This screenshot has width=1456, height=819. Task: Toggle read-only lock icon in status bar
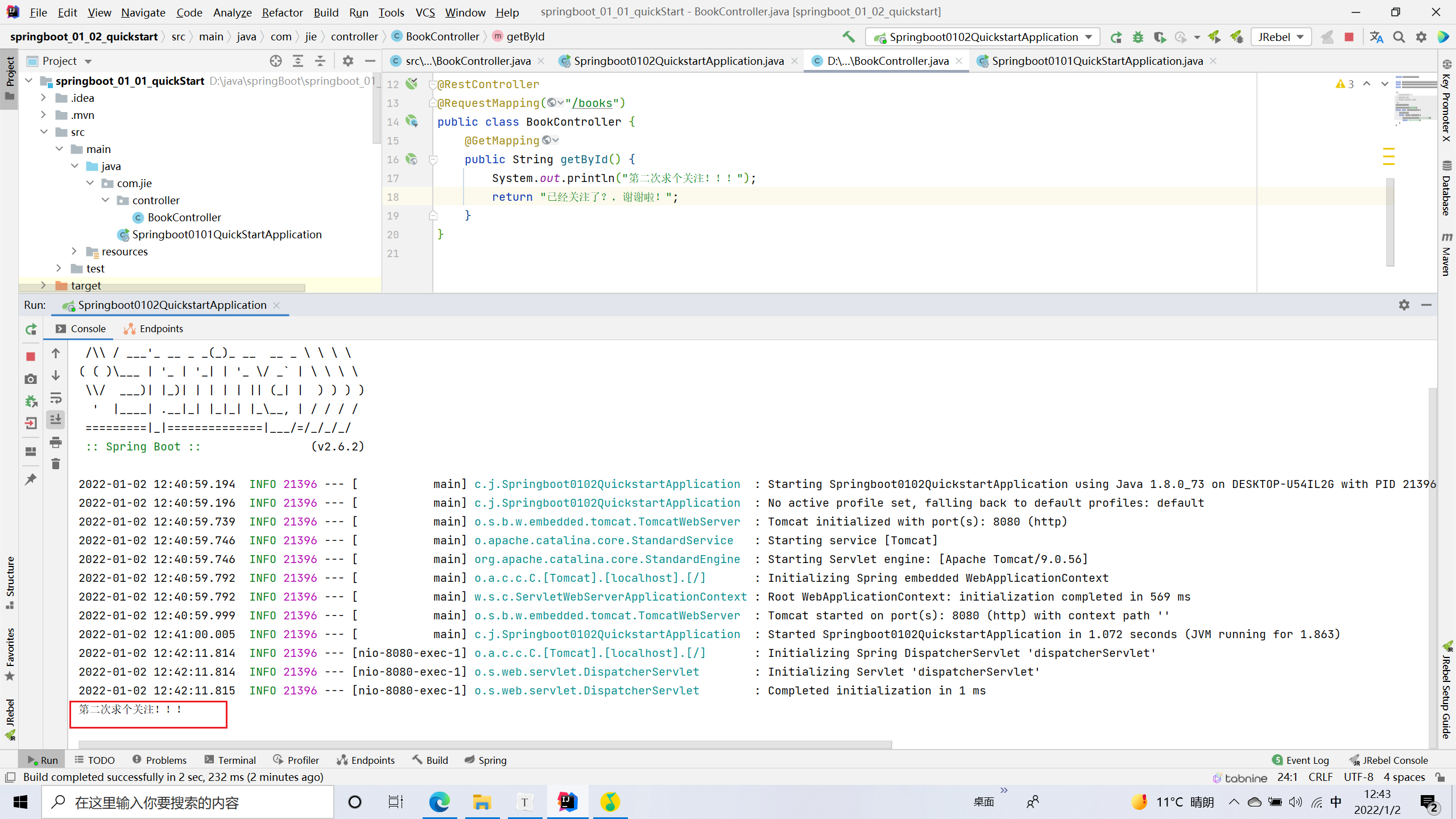tap(1440, 777)
